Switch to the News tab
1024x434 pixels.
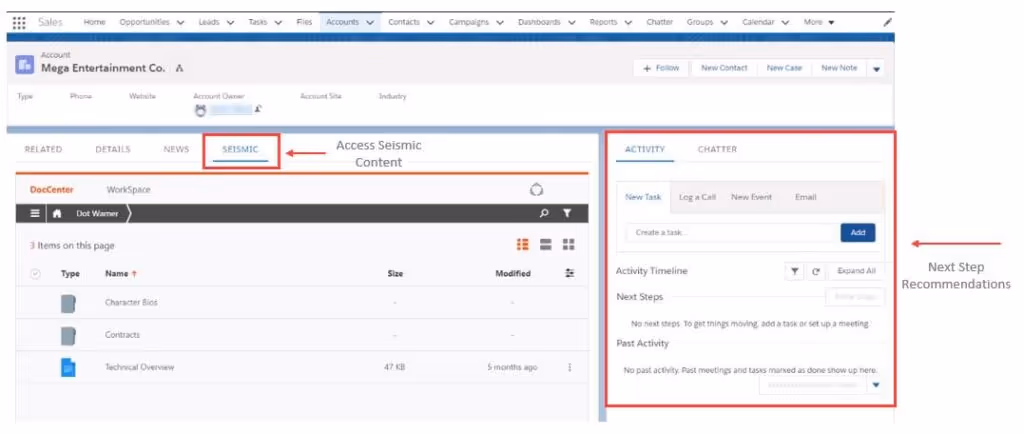click(176, 149)
